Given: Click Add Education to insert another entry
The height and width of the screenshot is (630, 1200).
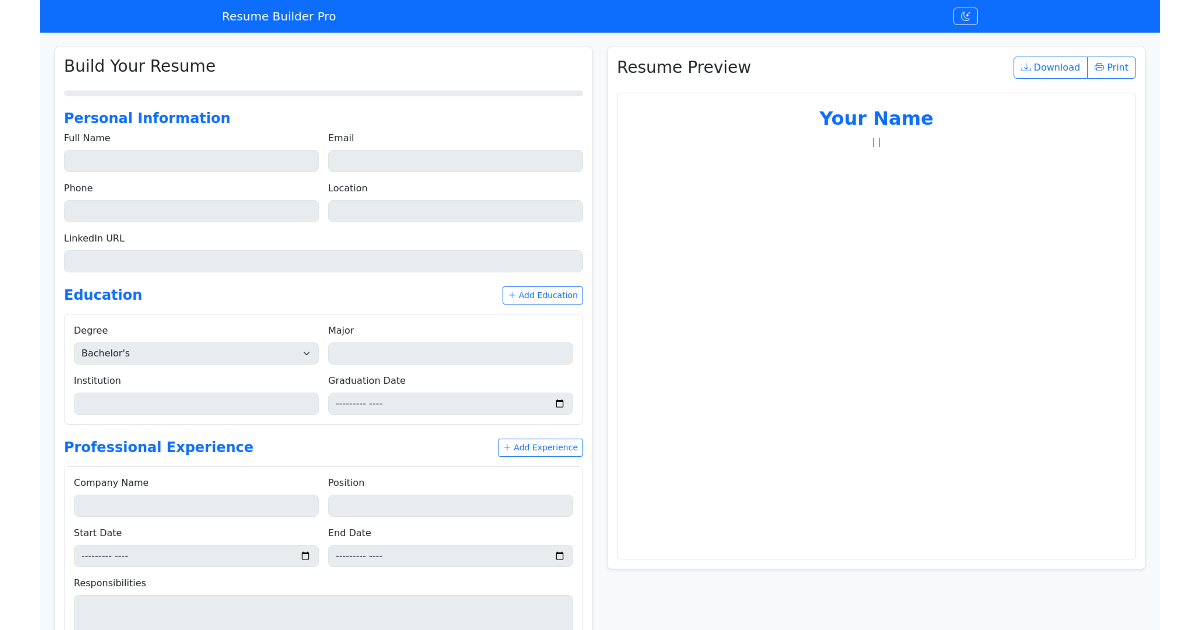Looking at the screenshot, I should (542, 295).
